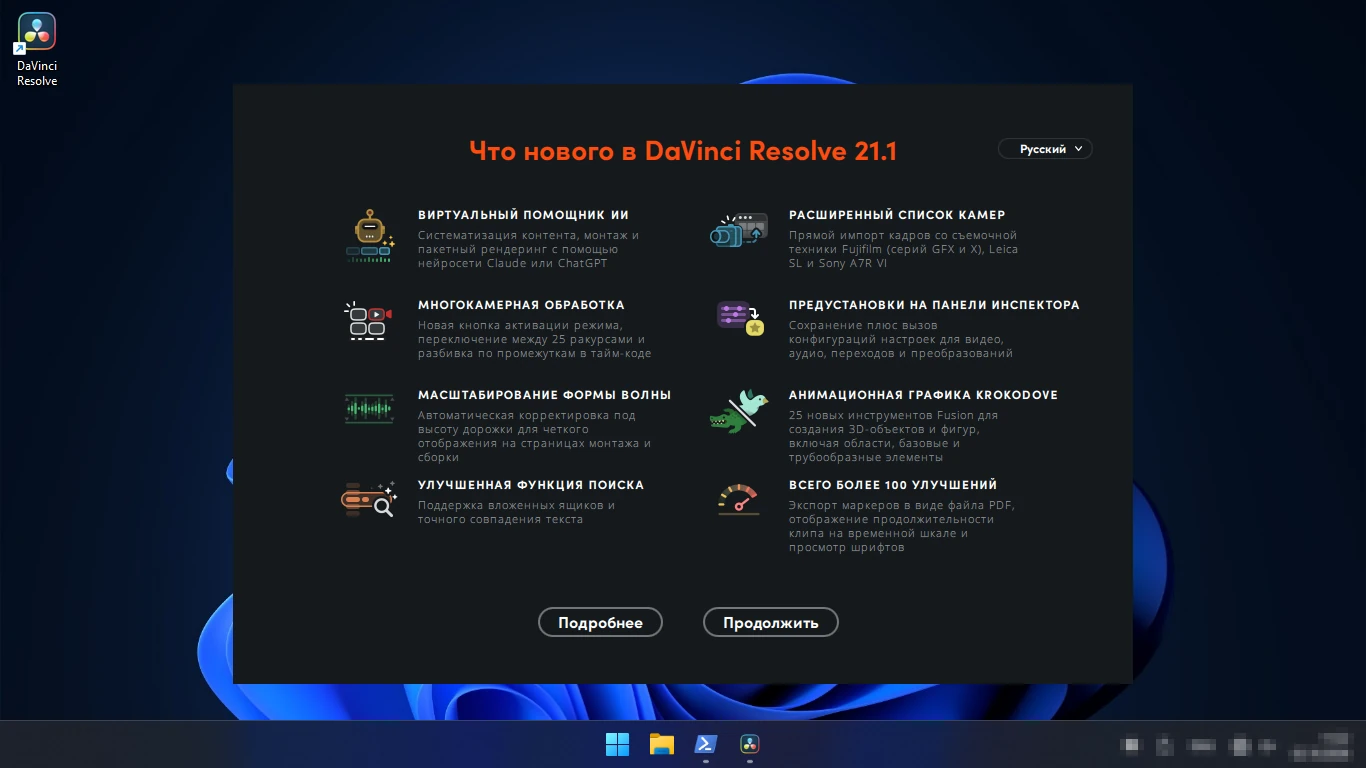Viewport: 1366px width, 768px height.
Task: Click the УЛУЧШЕННАЯ ФУНКЦИЯ ПОИСКА heading
Action: click(x=531, y=485)
